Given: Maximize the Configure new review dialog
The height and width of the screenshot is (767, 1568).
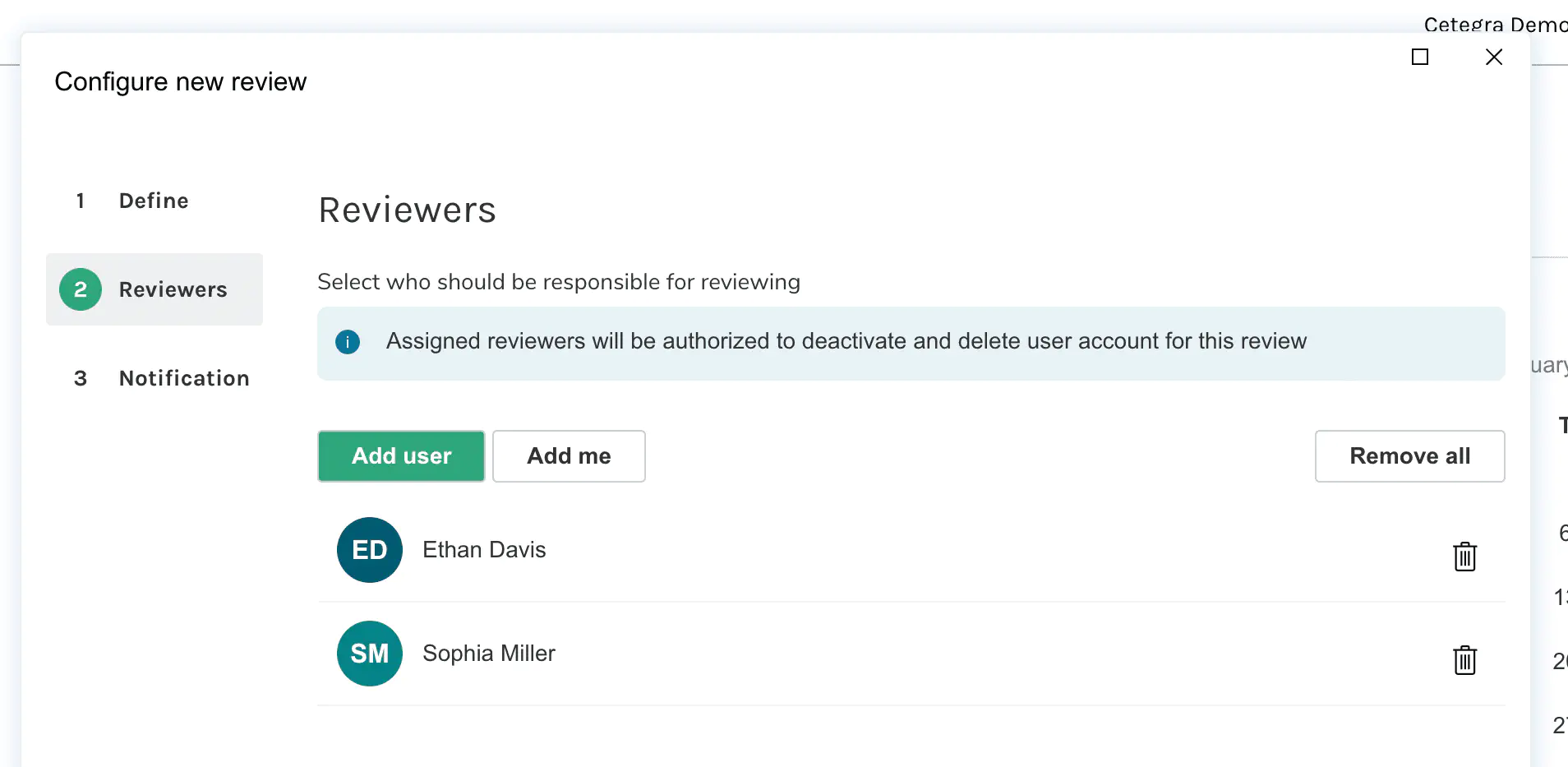Looking at the screenshot, I should pyautogui.click(x=1421, y=57).
